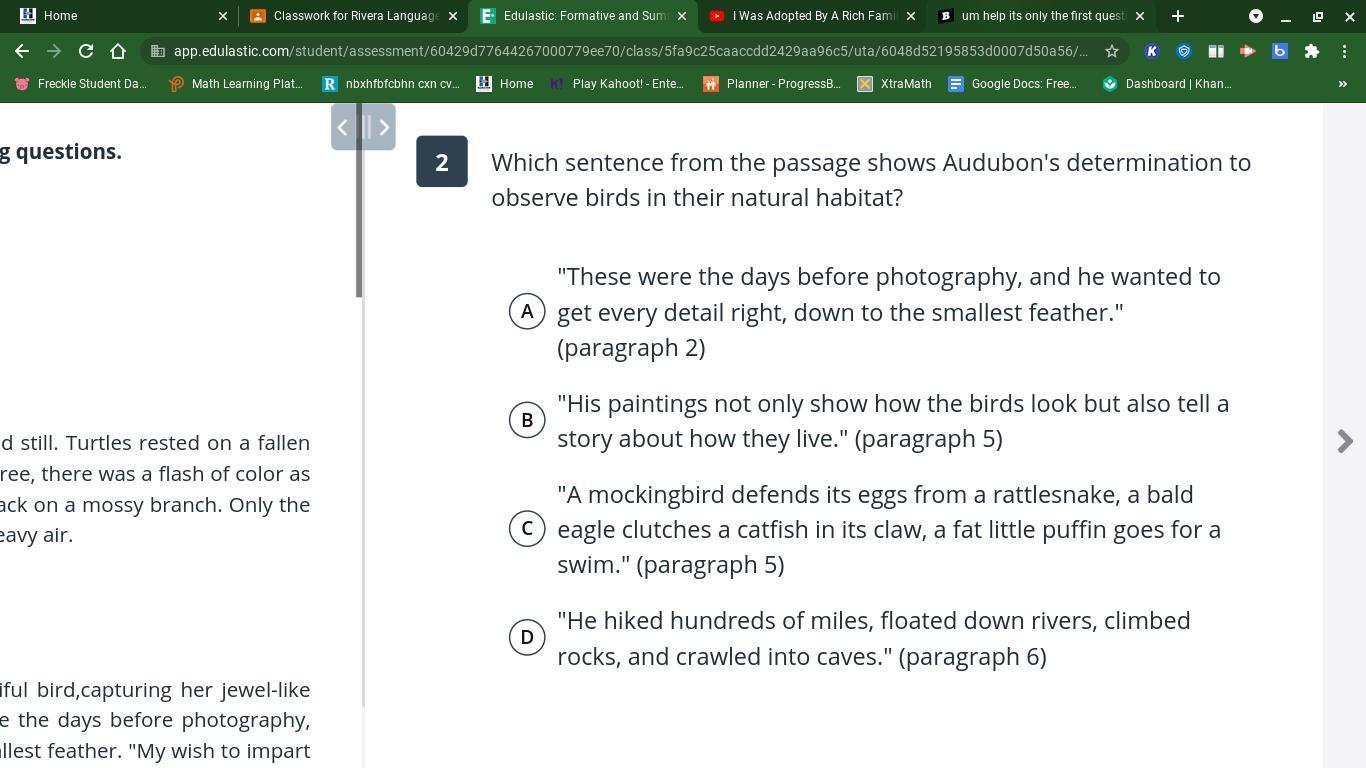
Task: Select answer choice A radio button
Action: (x=527, y=311)
